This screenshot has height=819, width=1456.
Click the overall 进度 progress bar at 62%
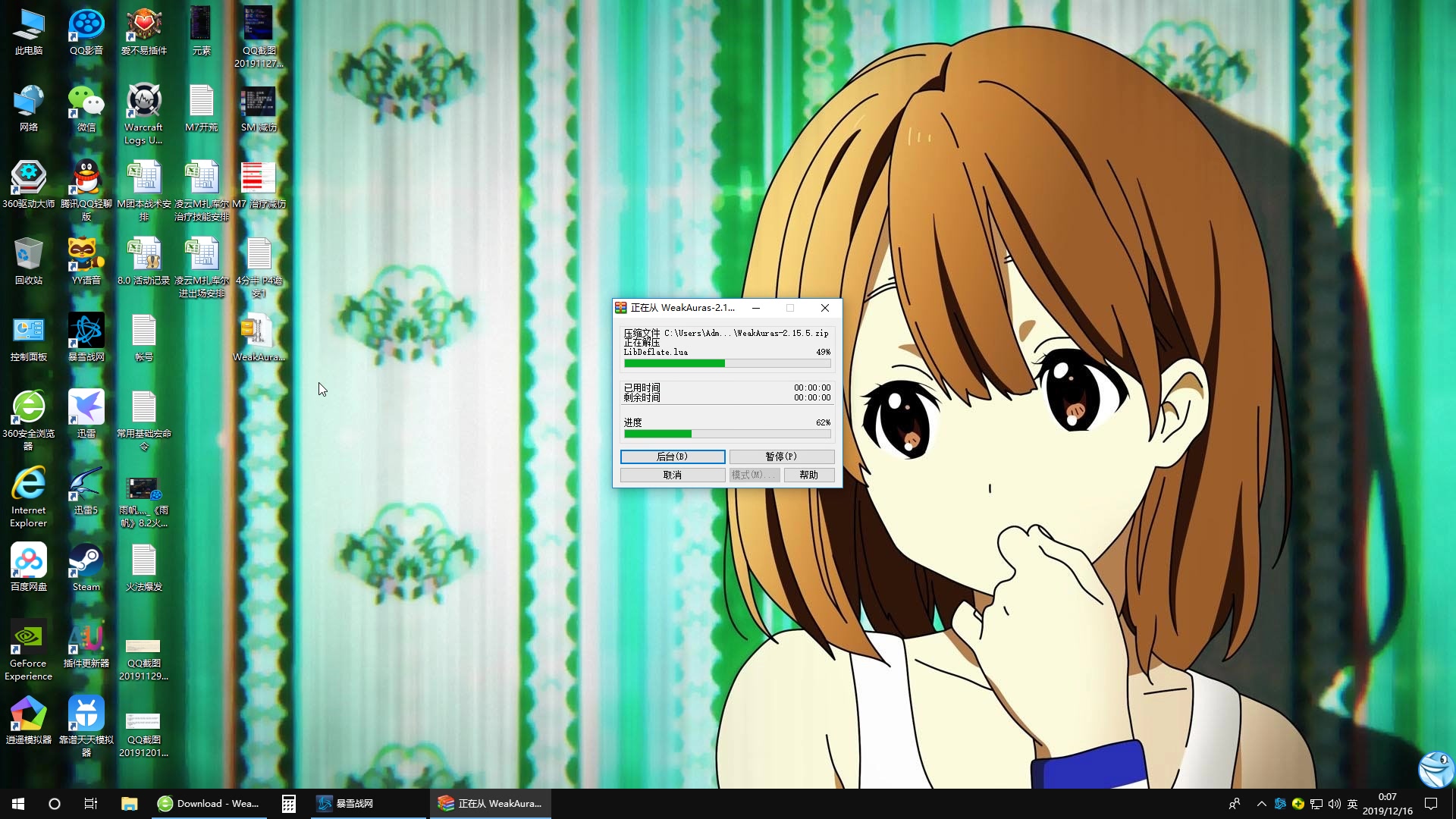coord(727,434)
